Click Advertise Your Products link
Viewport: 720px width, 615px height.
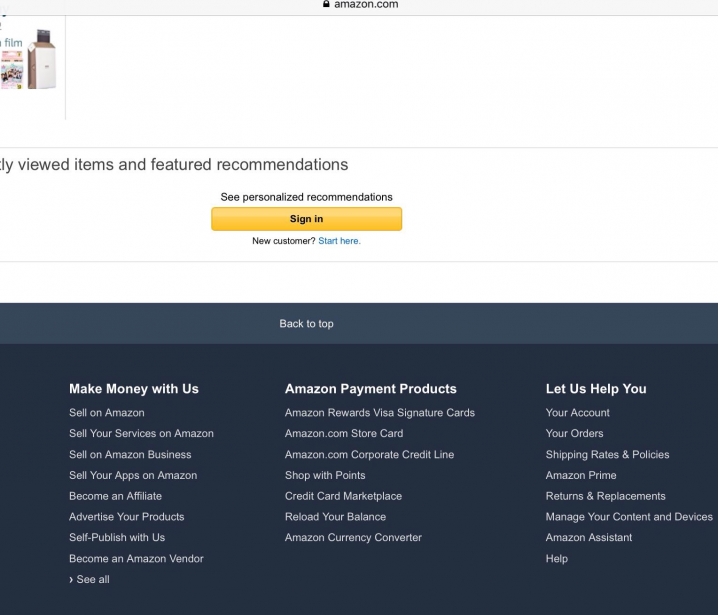pos(126,517)
